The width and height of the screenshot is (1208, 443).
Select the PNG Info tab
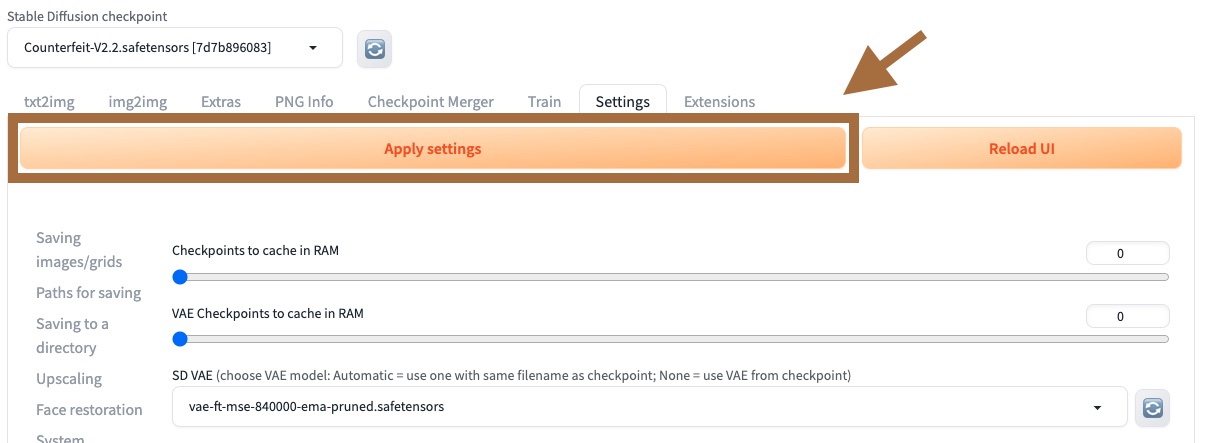304,101
